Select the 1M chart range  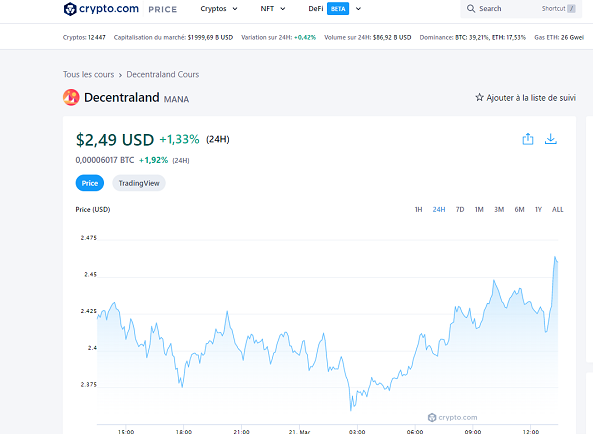pyautogui.click(x=479, y=209)
